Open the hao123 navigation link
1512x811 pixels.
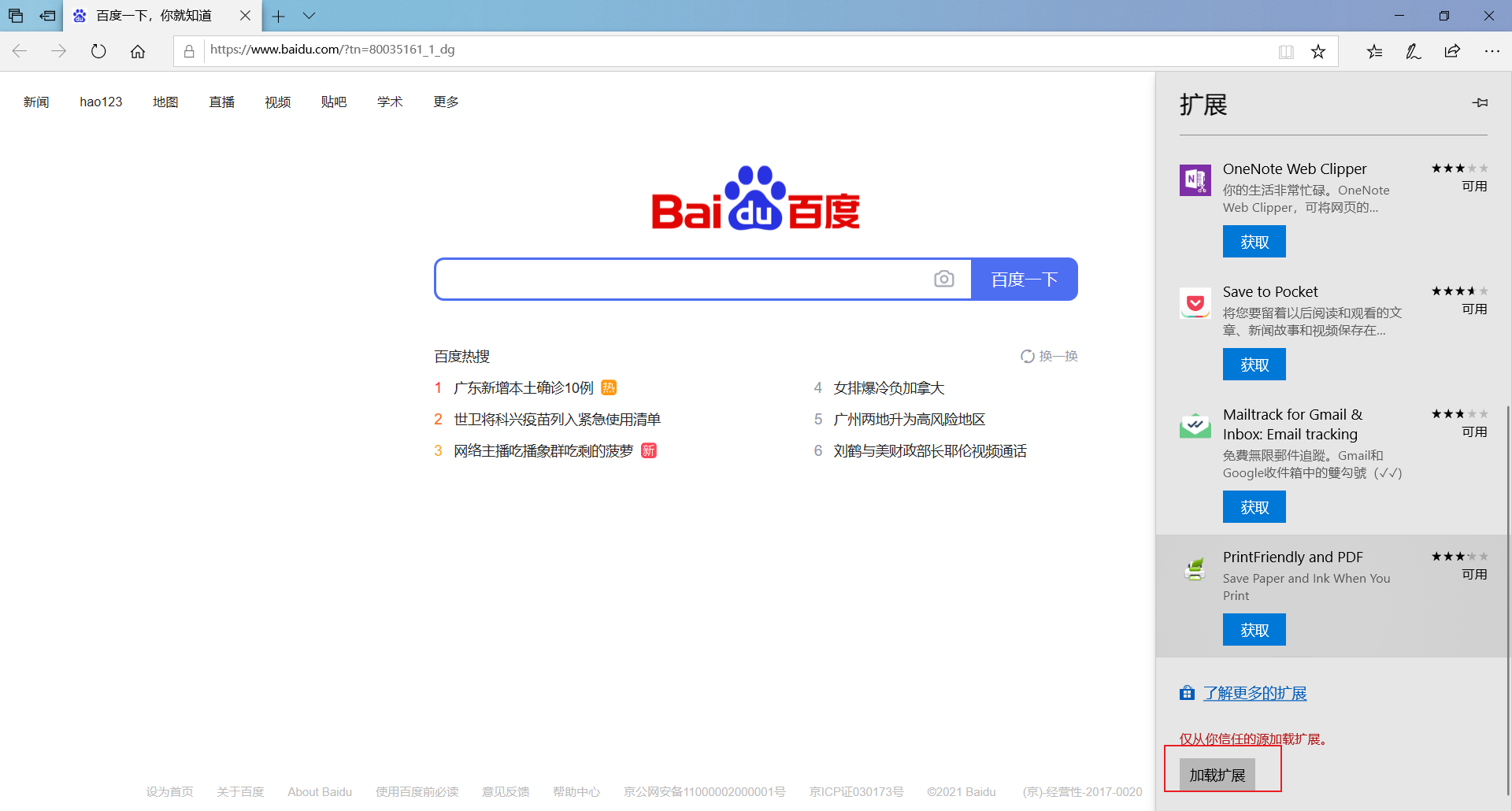pyautogui.click(x=101, y=102)
